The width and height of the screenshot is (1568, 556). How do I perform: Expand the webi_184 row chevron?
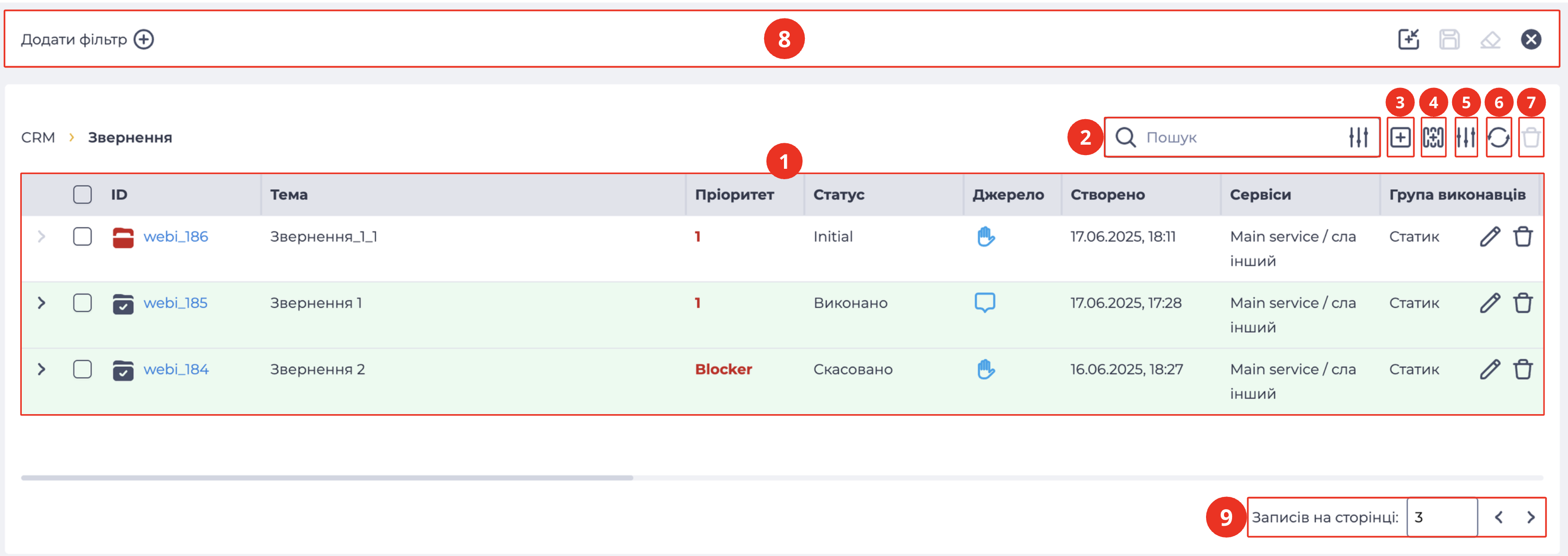[x=41, y=369]
